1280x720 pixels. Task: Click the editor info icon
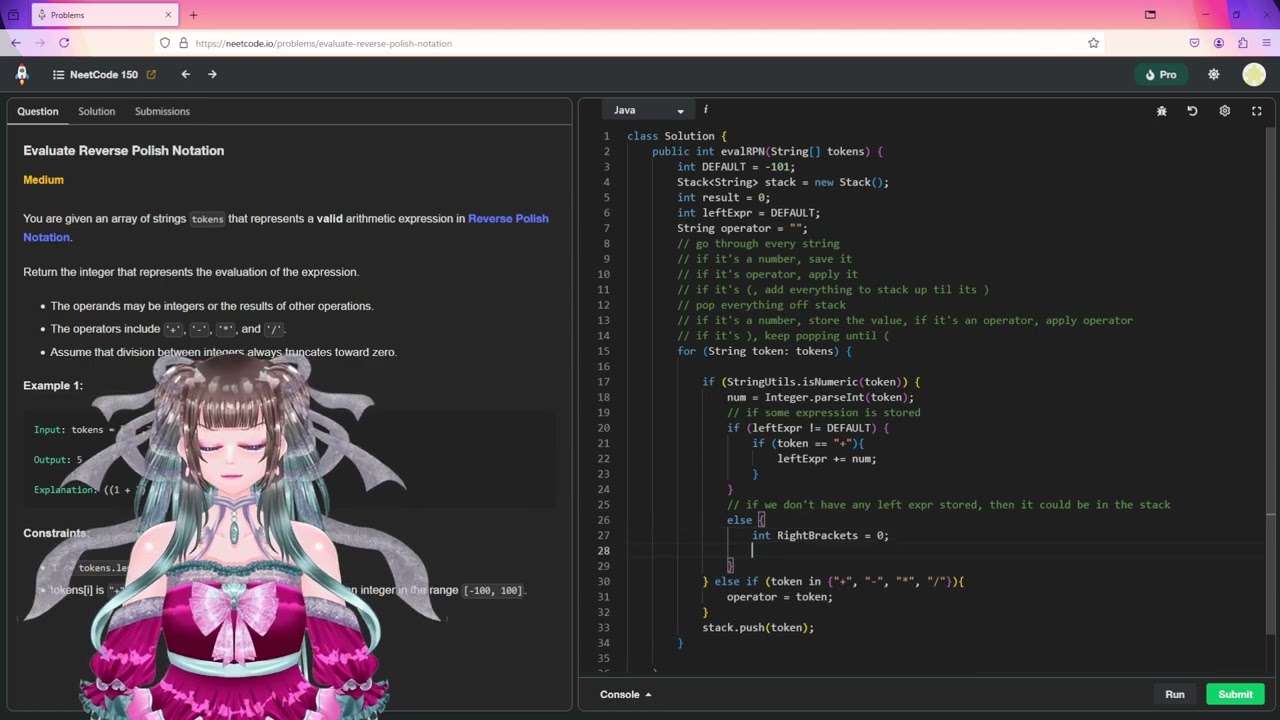click(705, 109)
